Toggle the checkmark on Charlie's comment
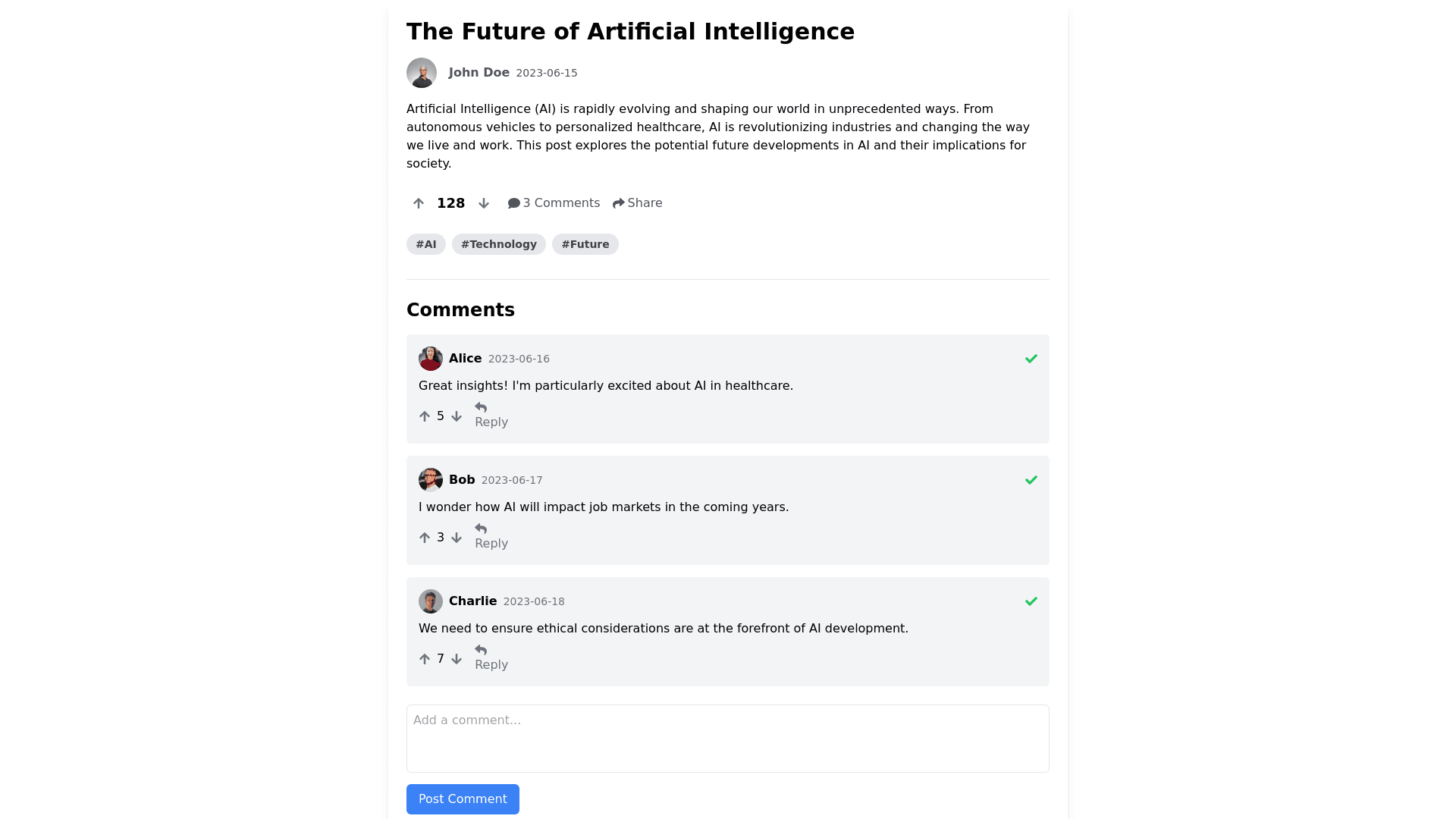 [1031, 601]
